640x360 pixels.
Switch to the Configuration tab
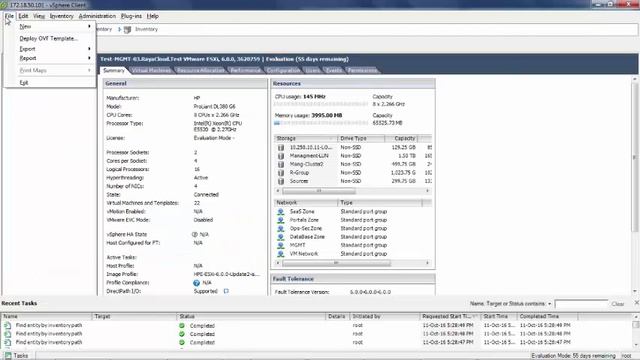(283, 70)
